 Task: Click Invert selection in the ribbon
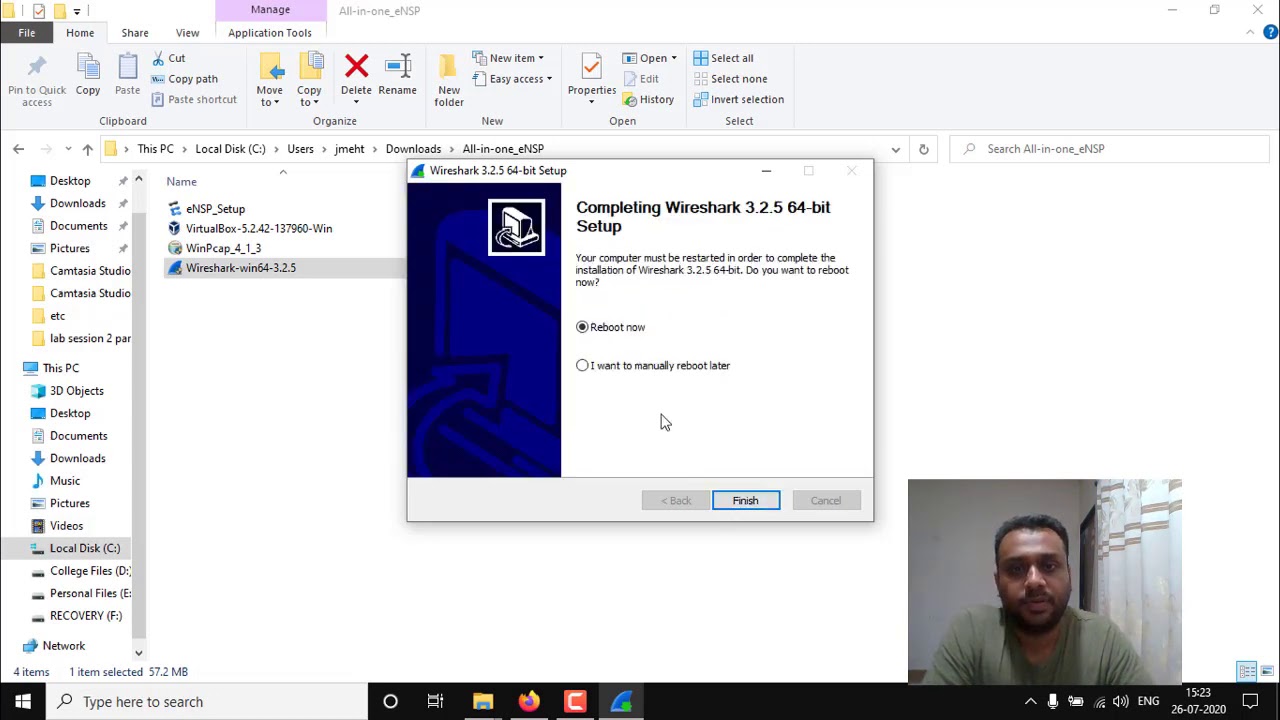(x=738, y=99)
